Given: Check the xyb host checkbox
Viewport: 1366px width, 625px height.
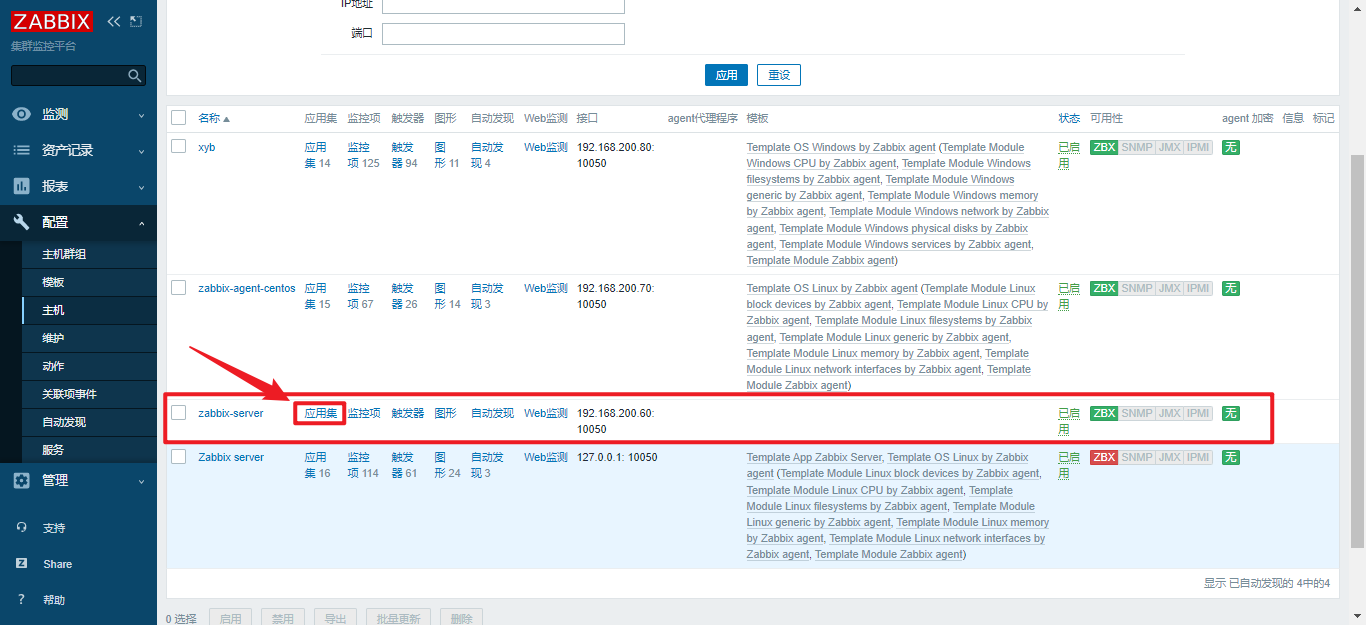Looking at the screenshot, I should pos(179,146).
